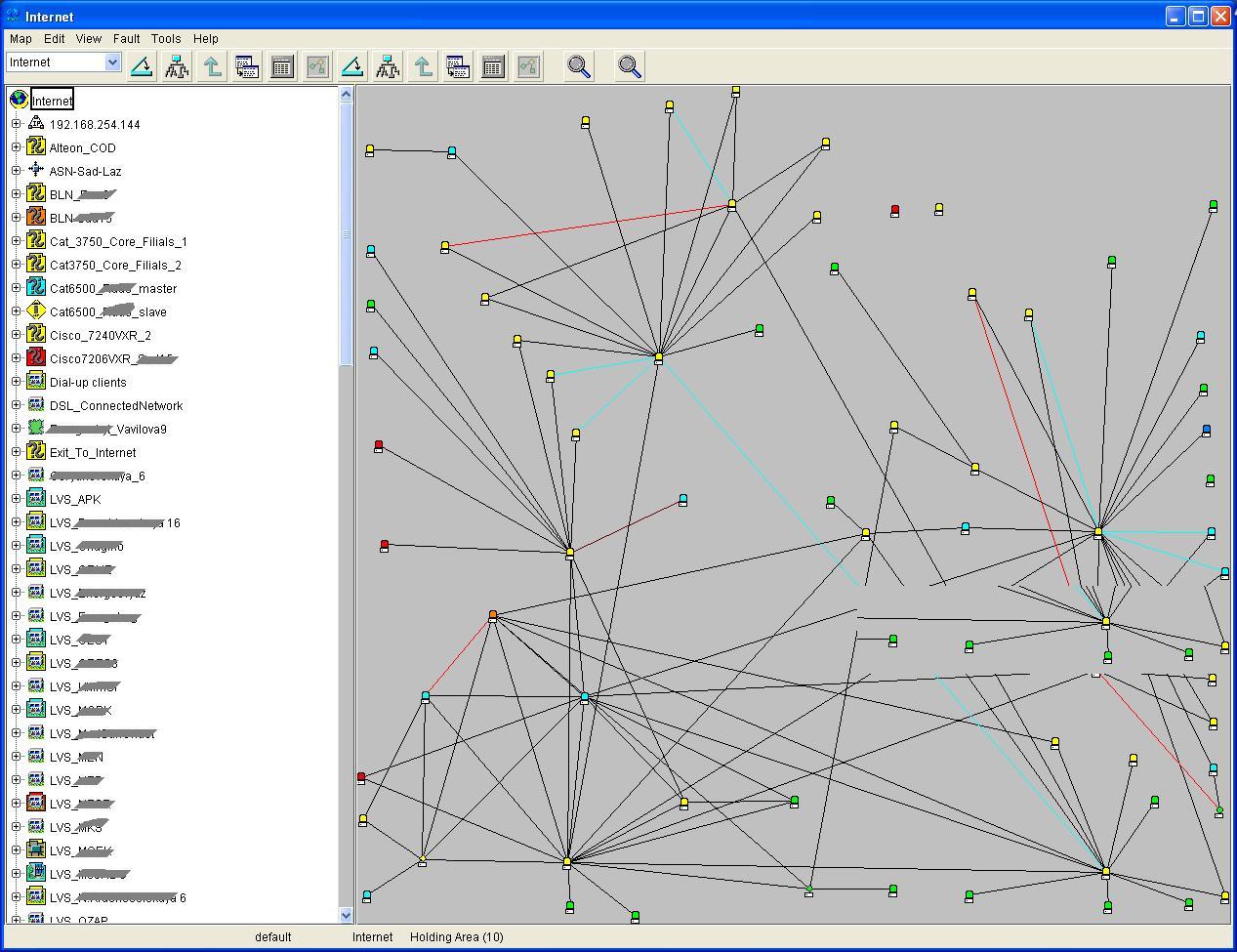Screen dimensions: 1237x952
Task: Click the ASN-Sad-Laz four-arrow icon
Action: pos(36,170)
